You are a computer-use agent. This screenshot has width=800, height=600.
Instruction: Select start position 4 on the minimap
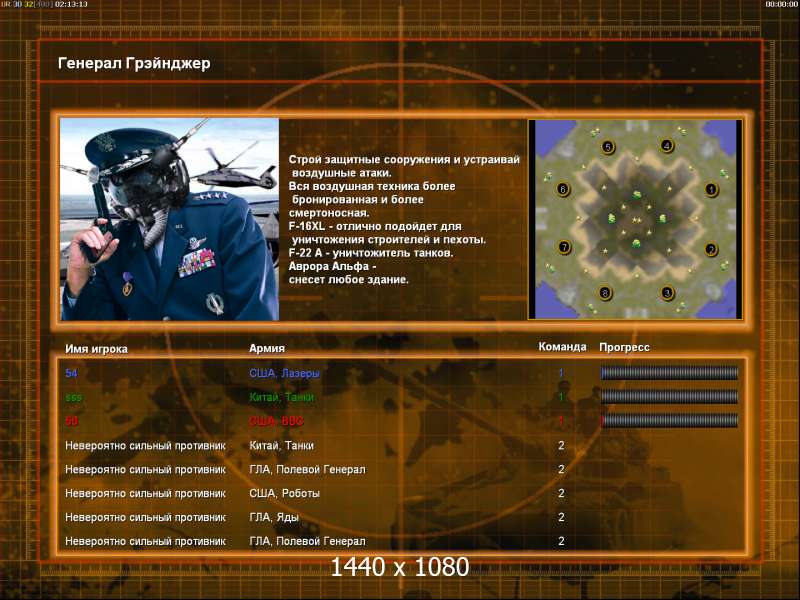pos(666,146)
